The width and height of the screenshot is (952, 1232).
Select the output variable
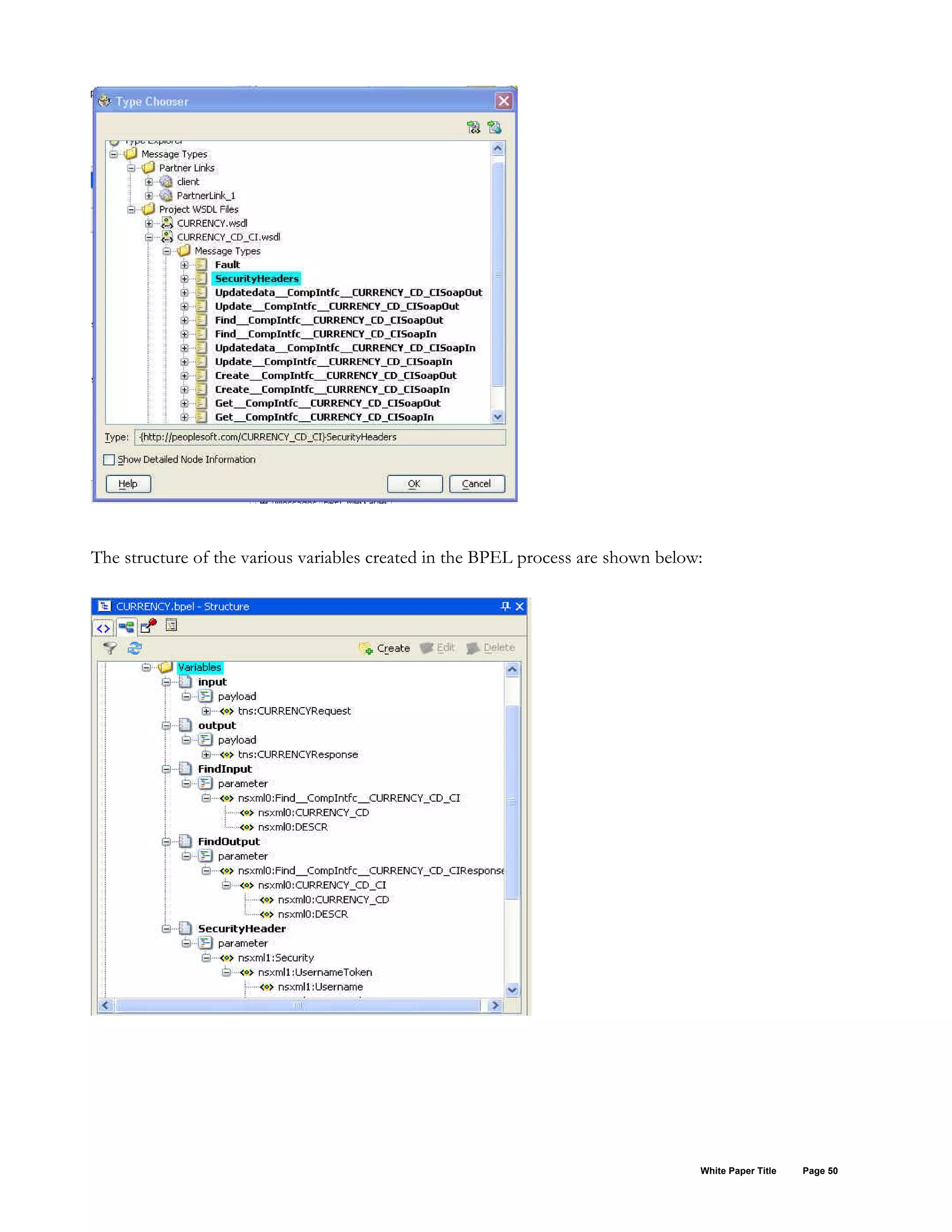click(217, 725)
